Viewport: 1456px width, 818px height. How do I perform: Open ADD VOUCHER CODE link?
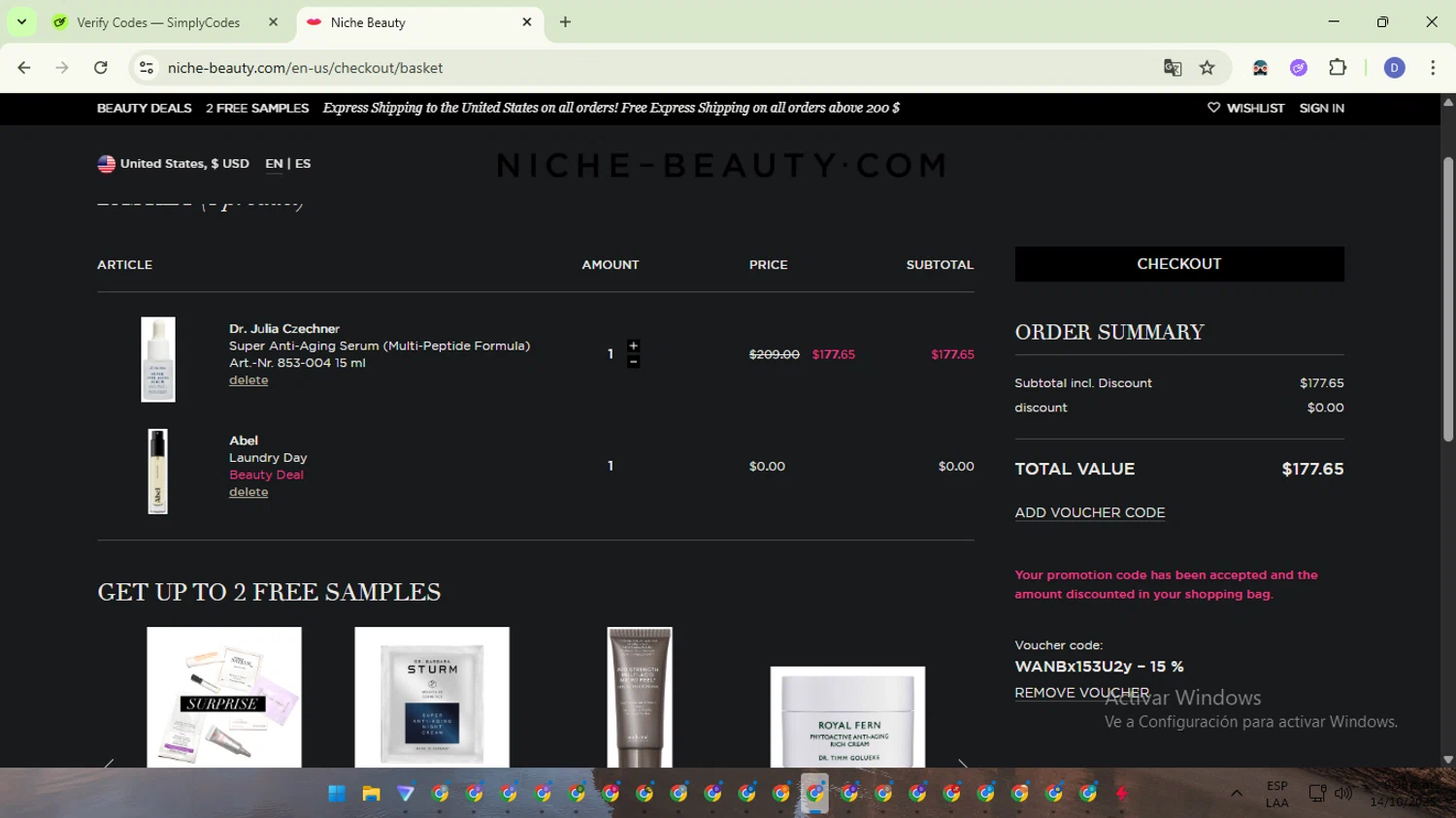point(1090,512)
